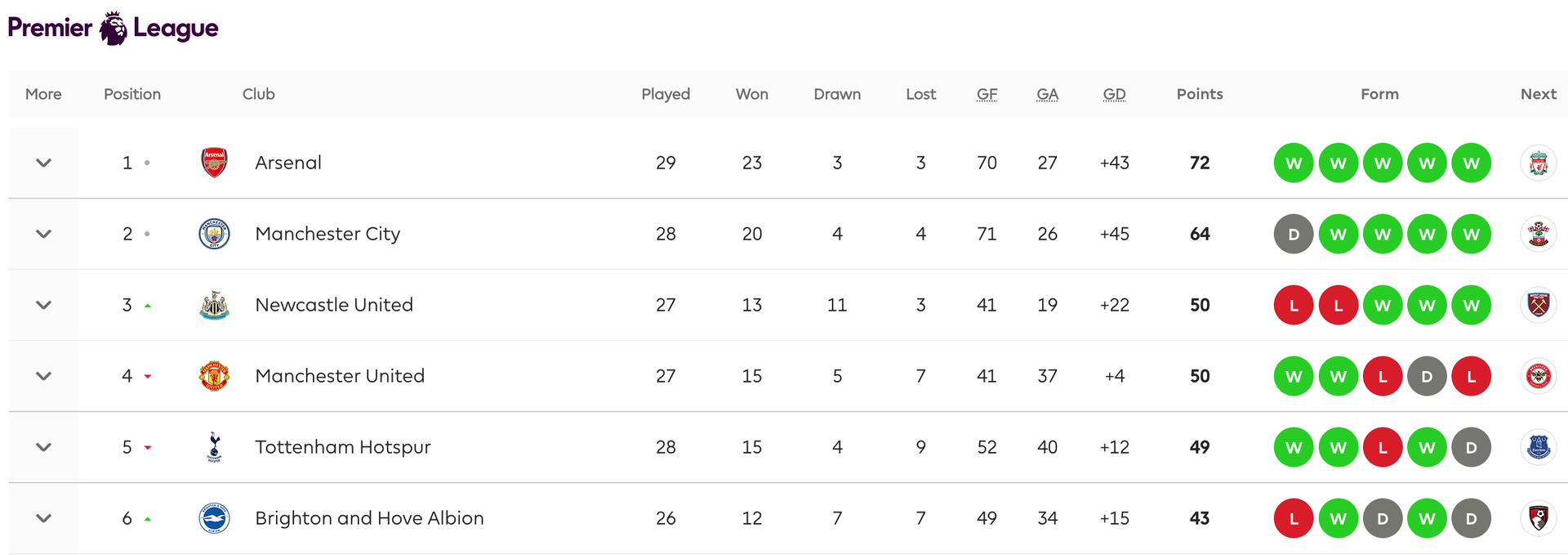
Task: Expand the Manchester City row chevron
Action: (x=44, y=234)
